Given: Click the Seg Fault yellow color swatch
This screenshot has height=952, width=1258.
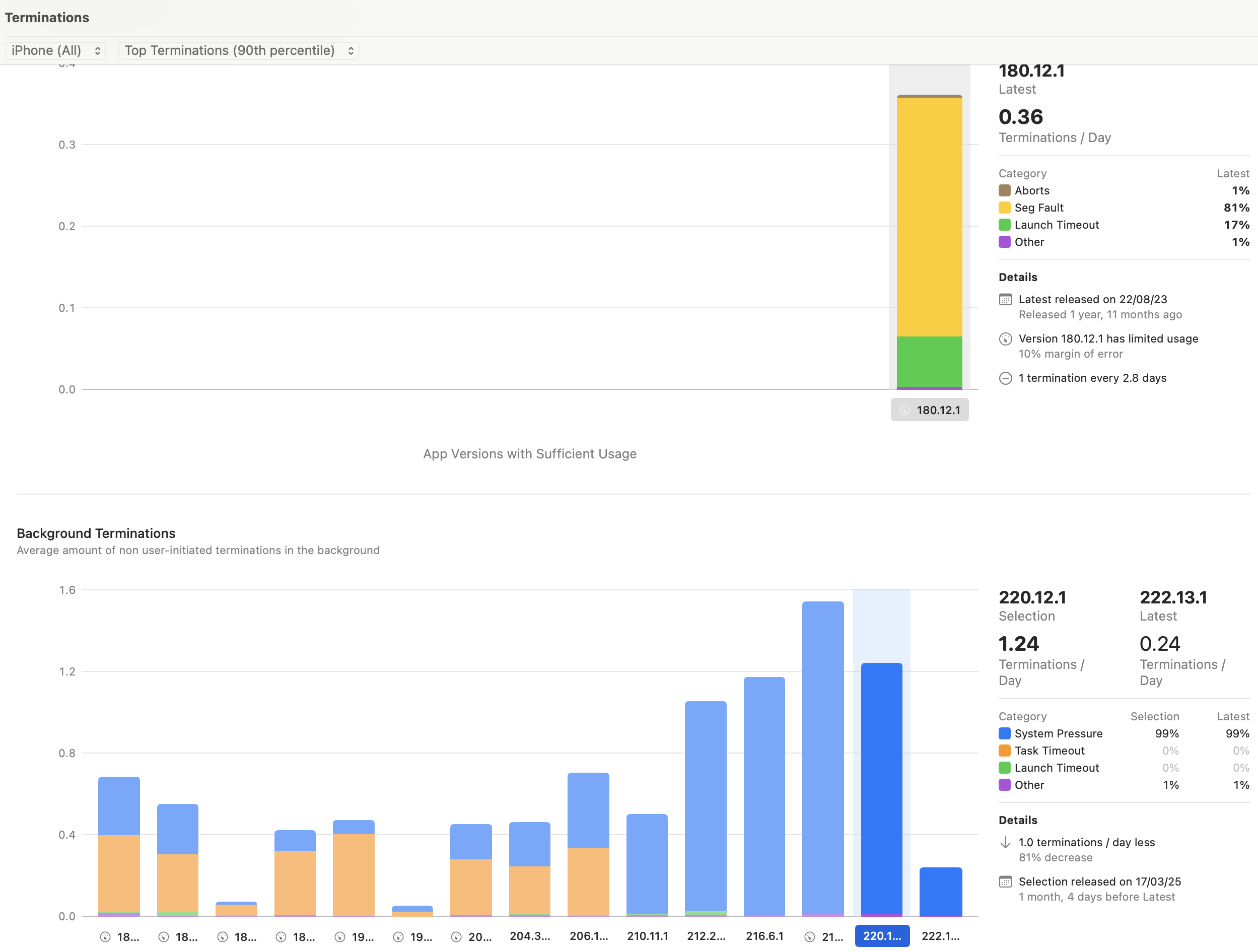Looking at the screenshot, I should (1004, 208).
